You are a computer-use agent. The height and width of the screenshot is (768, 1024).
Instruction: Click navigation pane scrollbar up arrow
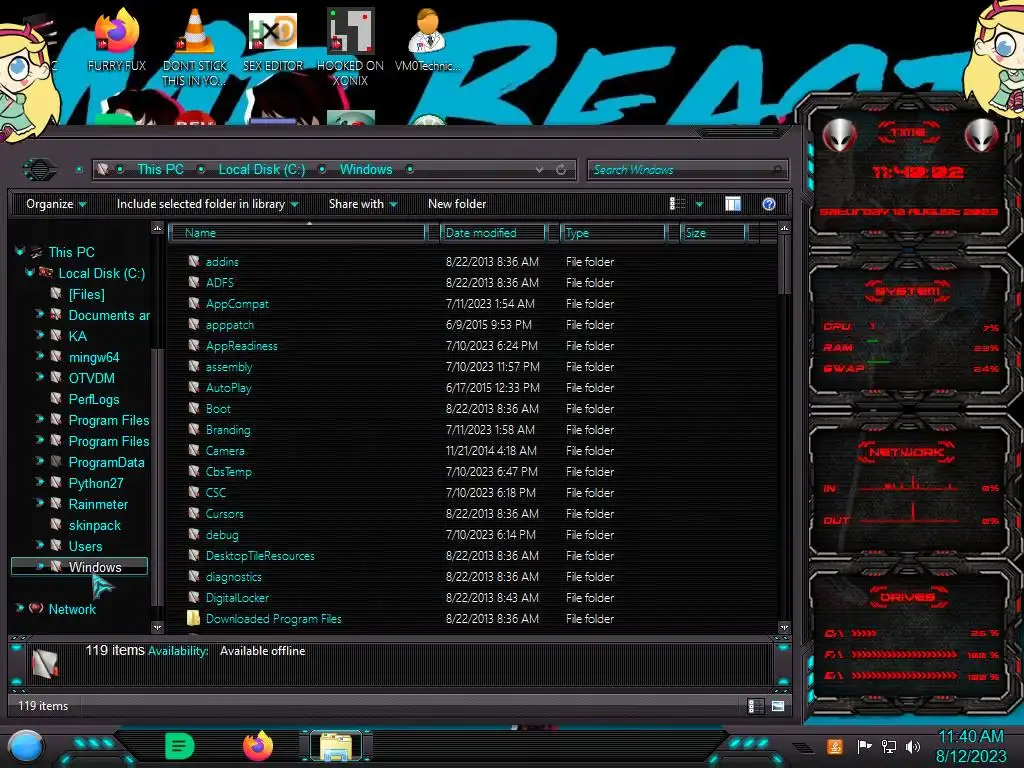click(157, 228)
